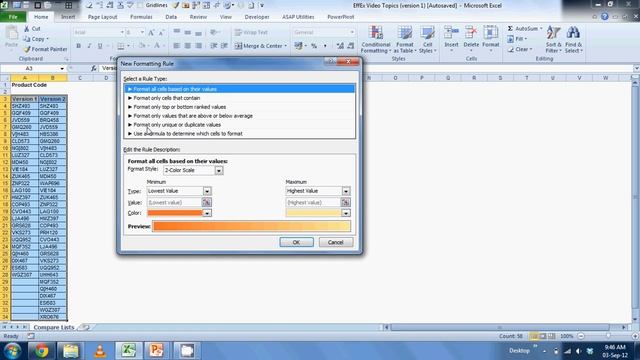
Task: Select 'Format all cells based on their values'
Action: click(x=240, y=89)
